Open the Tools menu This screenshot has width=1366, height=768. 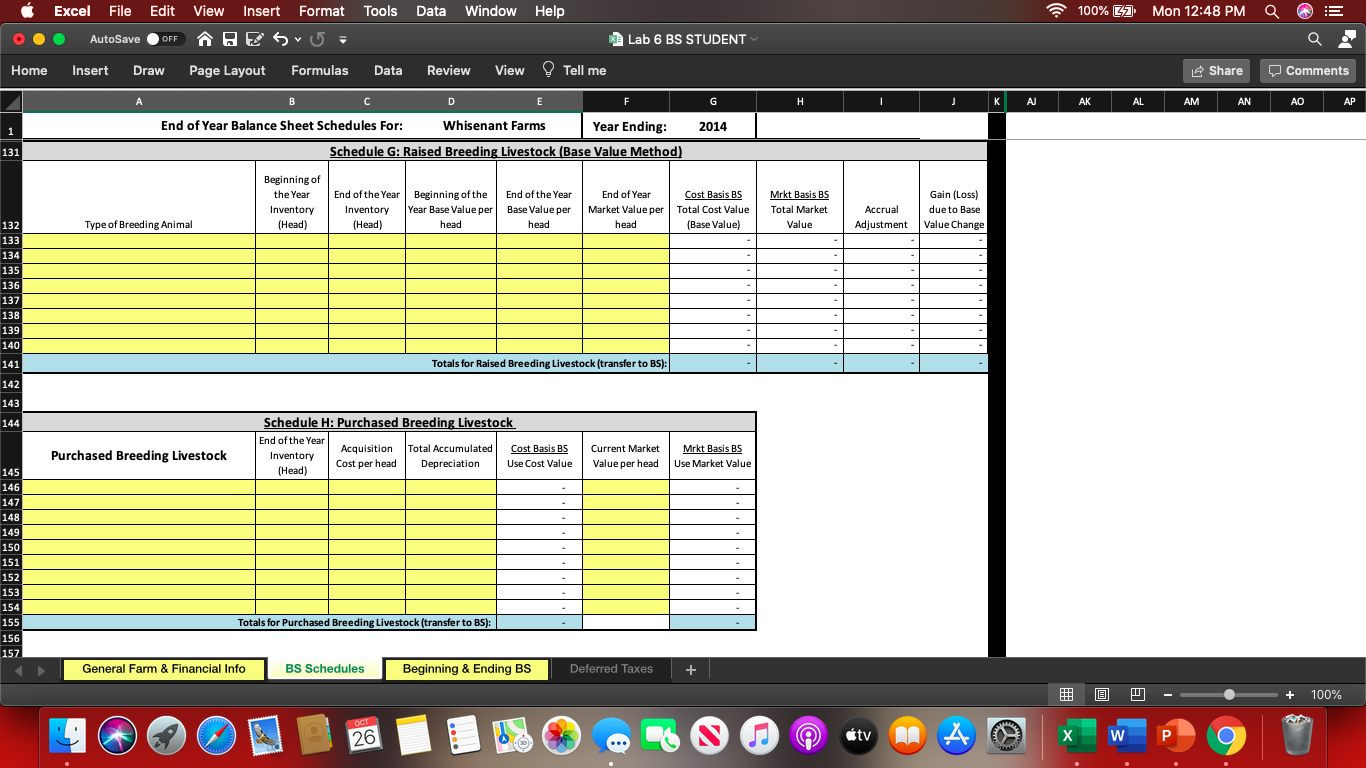(379, 11)
